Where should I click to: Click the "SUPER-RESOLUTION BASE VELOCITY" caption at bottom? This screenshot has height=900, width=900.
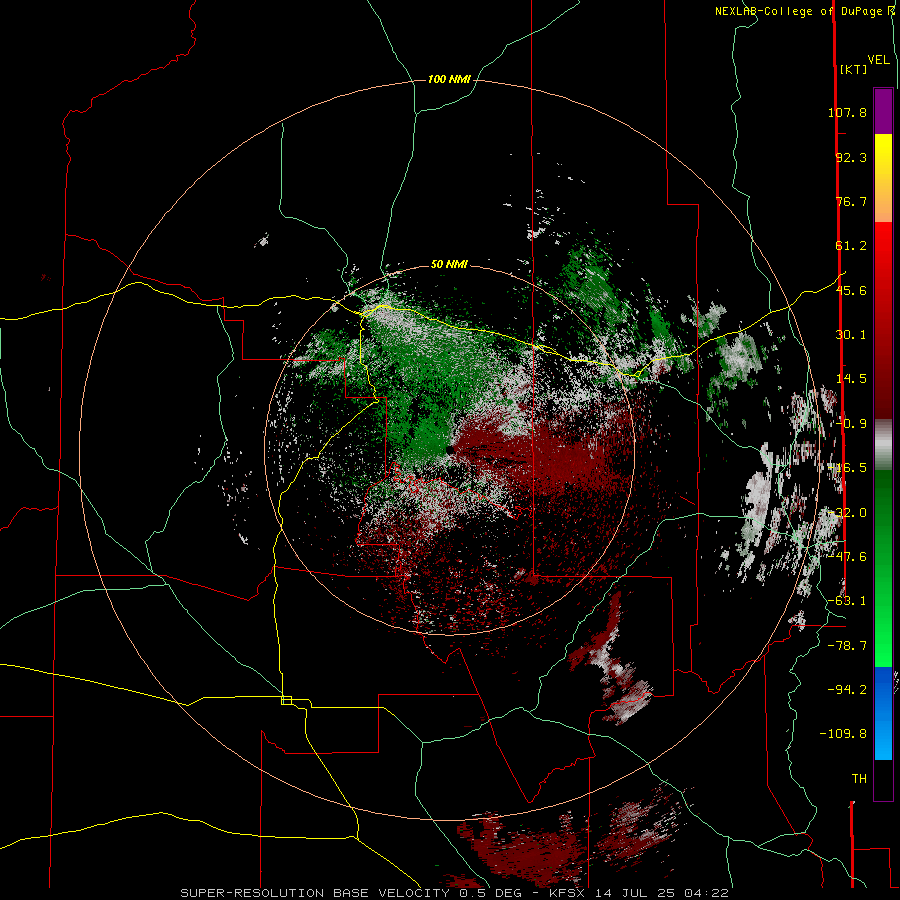(x=315, y=893)
